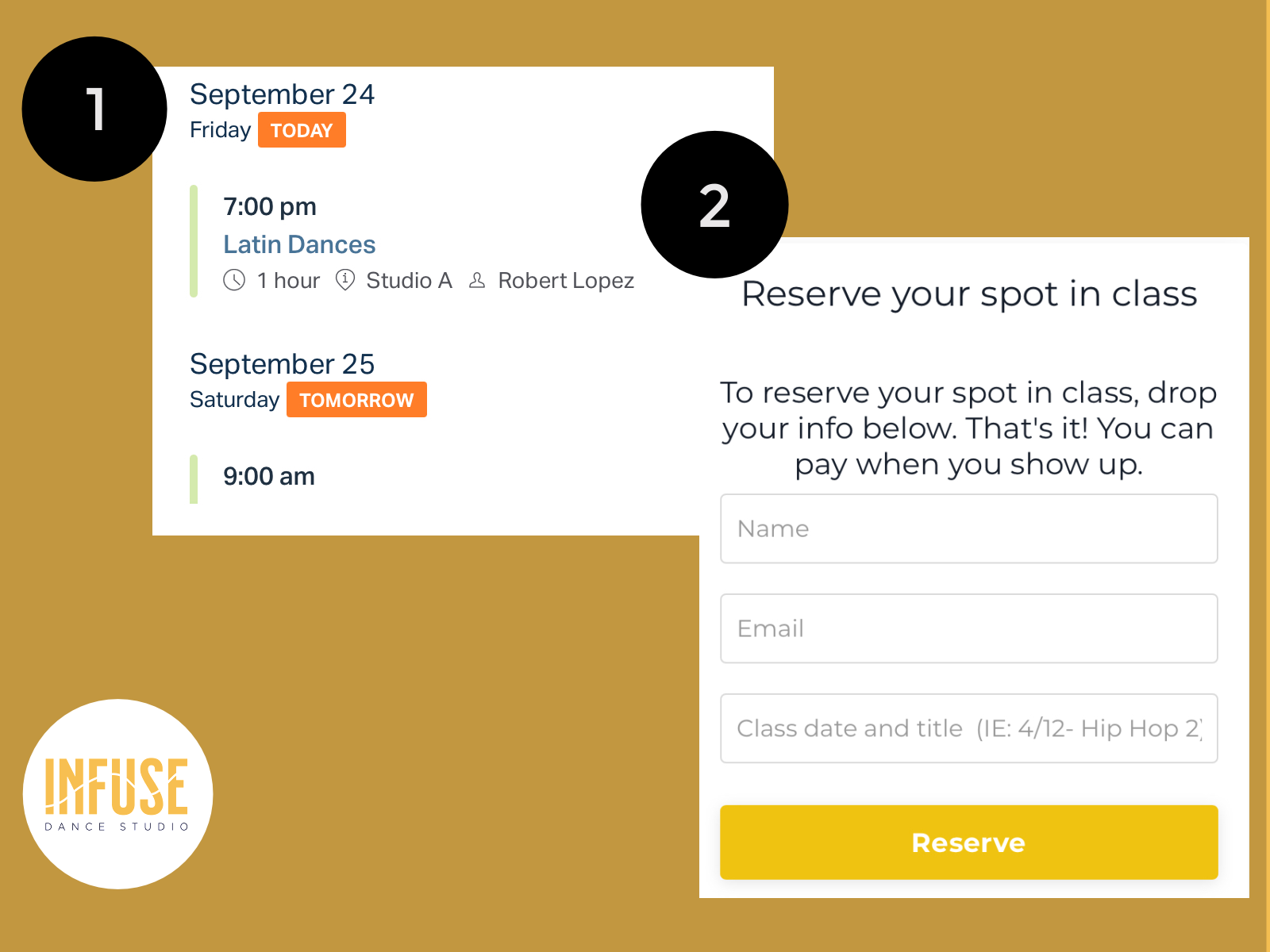The image size is (1270, 952).
Task: Click the Studio A location text
Action: click(x=409, y=281)
